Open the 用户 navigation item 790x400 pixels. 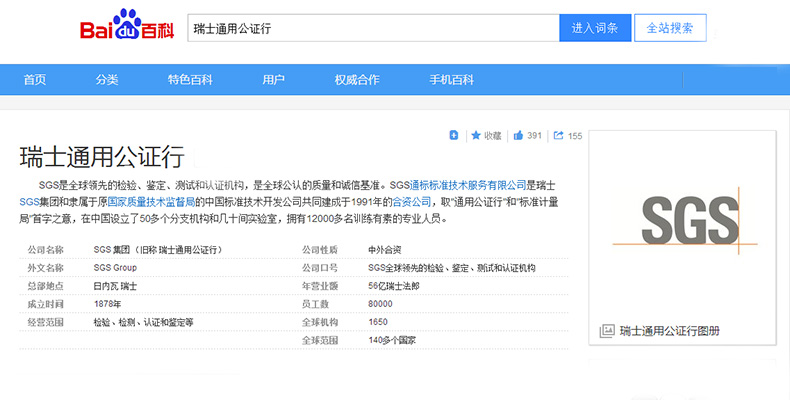tap(273, 80)
